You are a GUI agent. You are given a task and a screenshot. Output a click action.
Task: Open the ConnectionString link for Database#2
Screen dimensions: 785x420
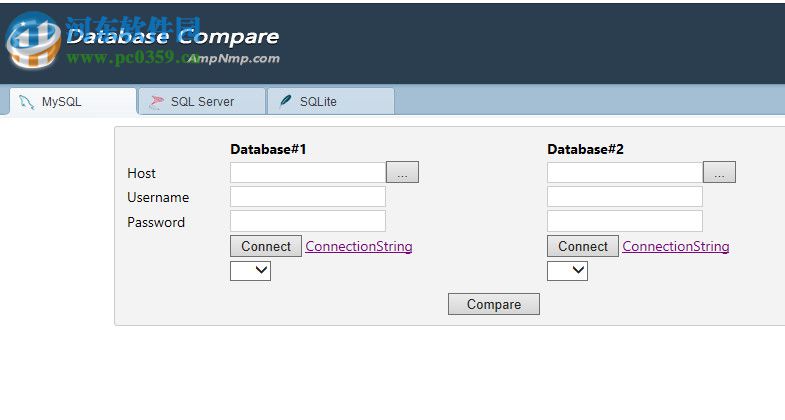[676, 246]
